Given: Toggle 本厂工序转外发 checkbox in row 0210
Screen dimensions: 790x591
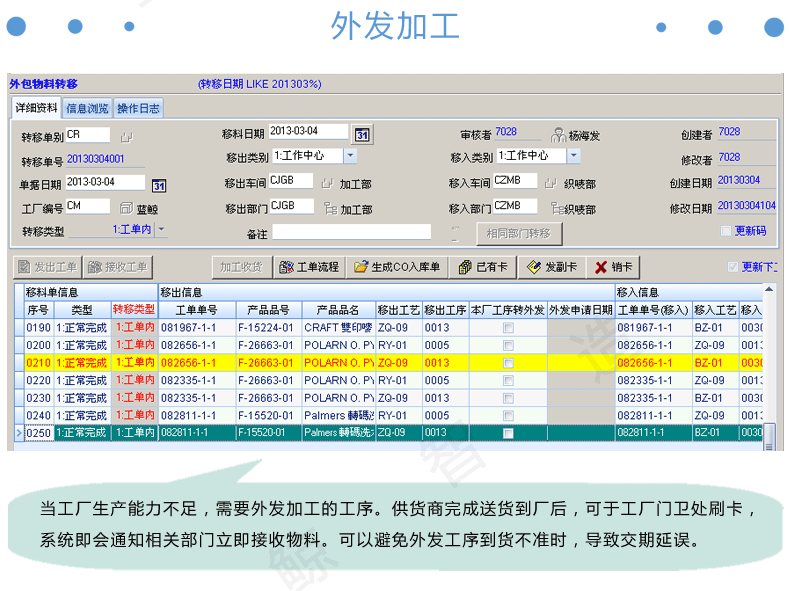Looking at the screenshot, I should coord(508,363).
